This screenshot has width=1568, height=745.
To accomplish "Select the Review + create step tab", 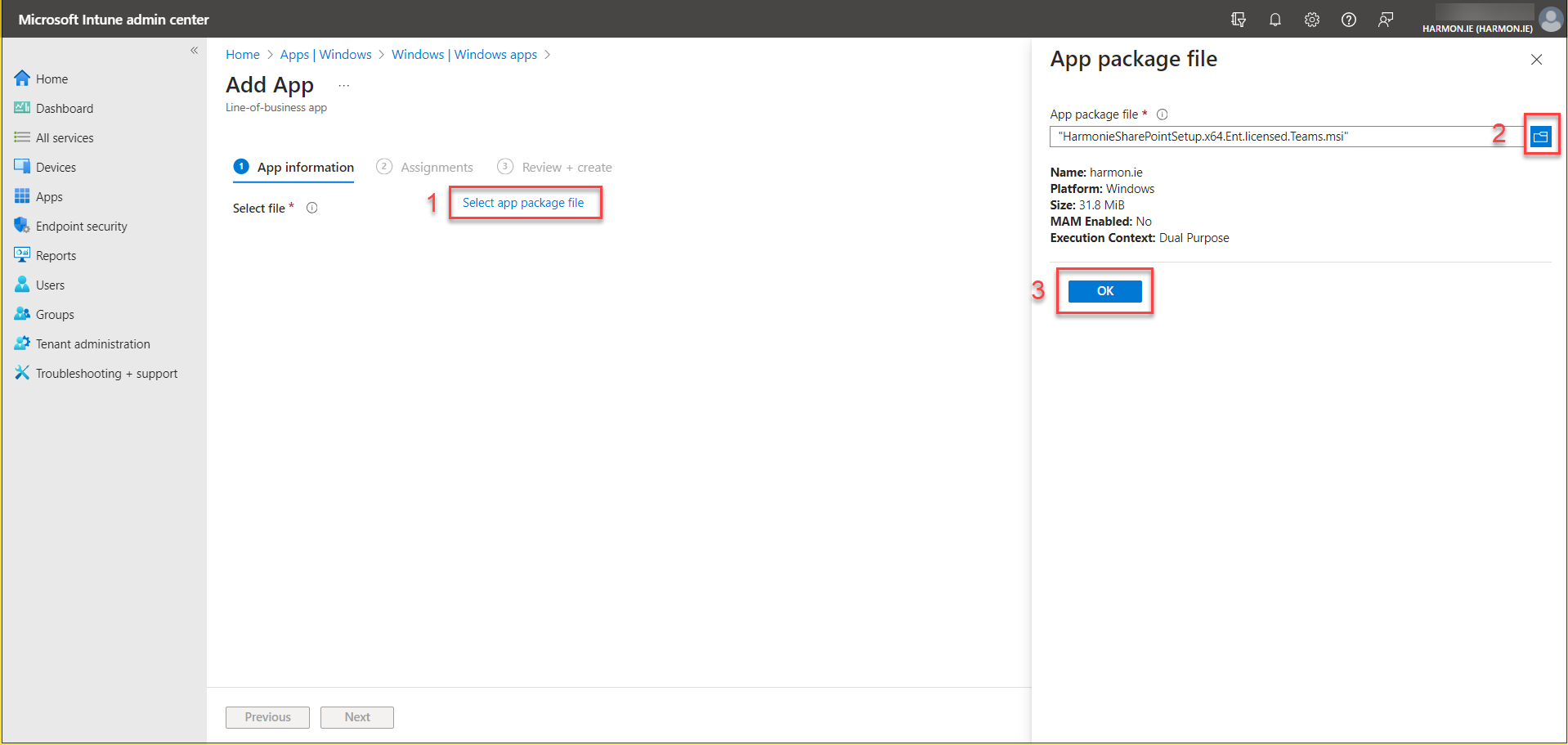I will click(554, 168).
